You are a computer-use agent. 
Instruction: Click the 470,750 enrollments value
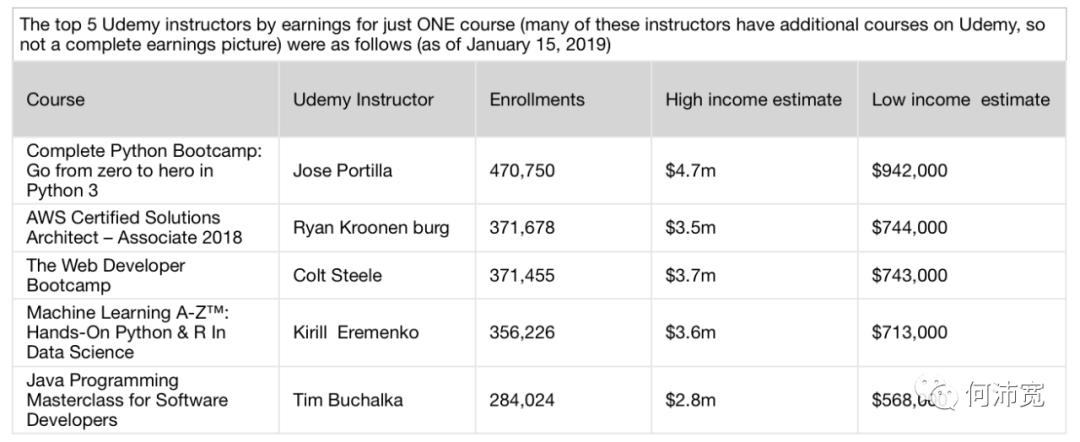coord(522,171)
